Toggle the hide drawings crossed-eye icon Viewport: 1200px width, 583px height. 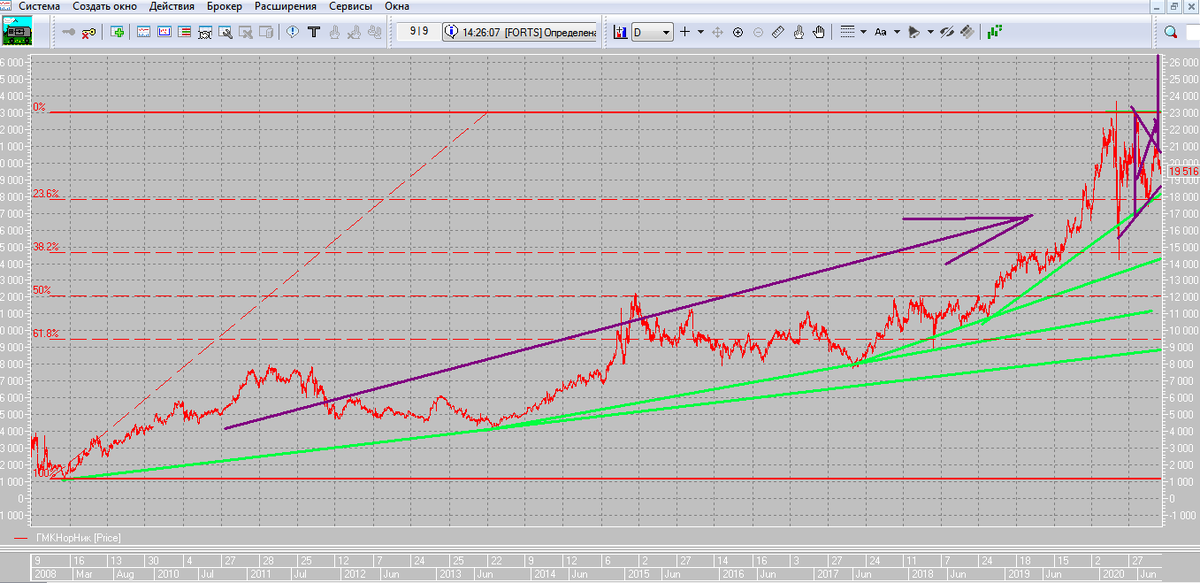point(946,32)
